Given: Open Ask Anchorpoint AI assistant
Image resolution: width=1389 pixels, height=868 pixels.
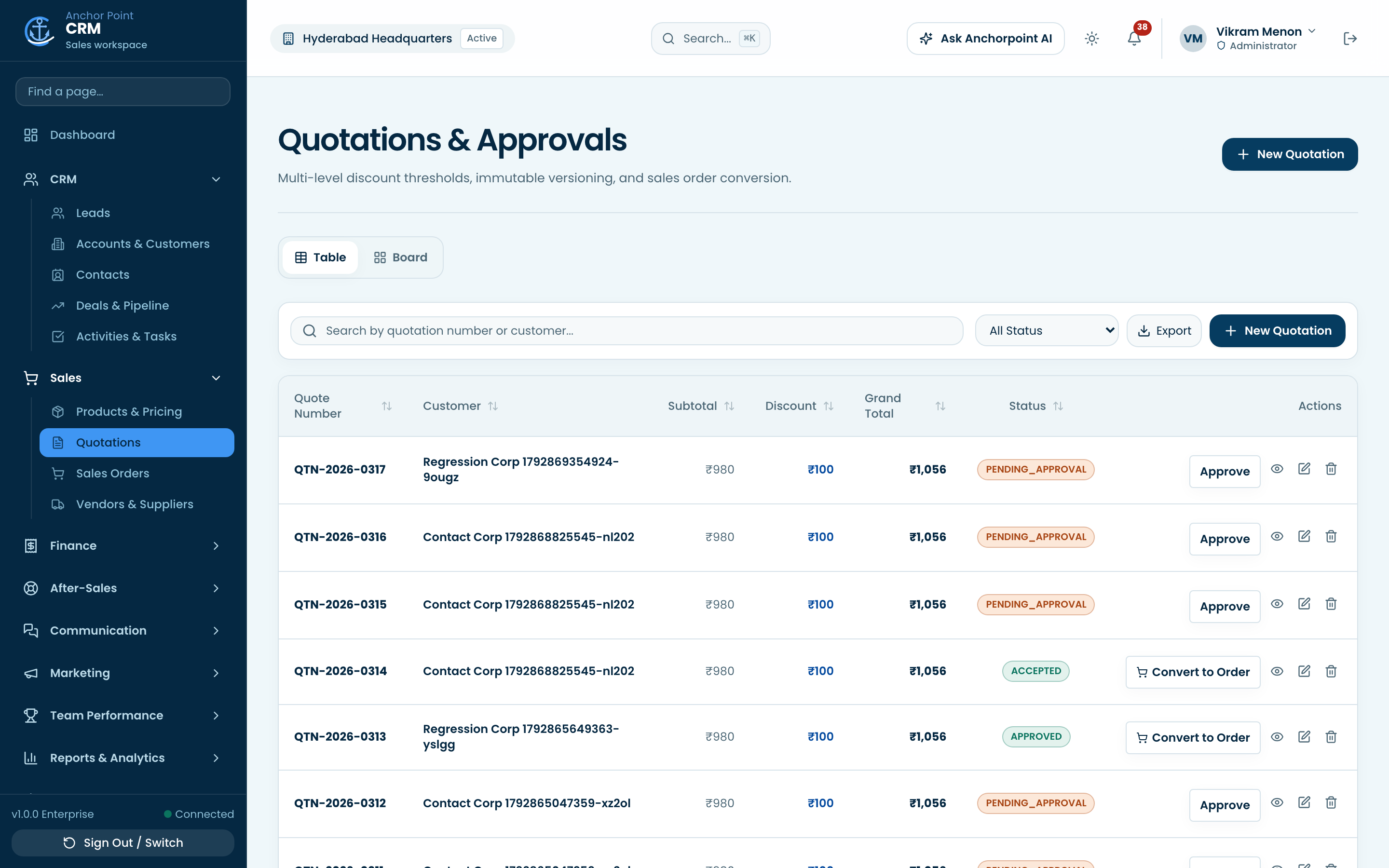Looking at the screenshot, I should click(x=985, y=39).
